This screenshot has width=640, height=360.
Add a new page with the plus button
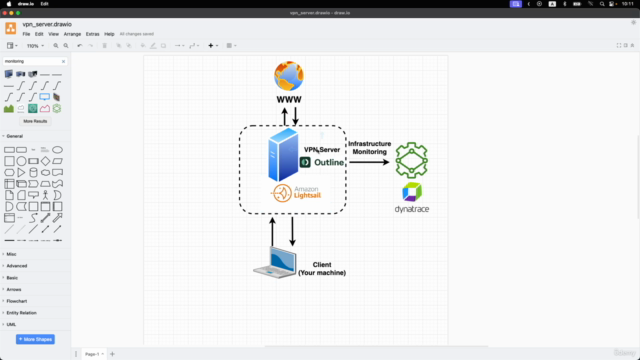(x=112, y=354)
